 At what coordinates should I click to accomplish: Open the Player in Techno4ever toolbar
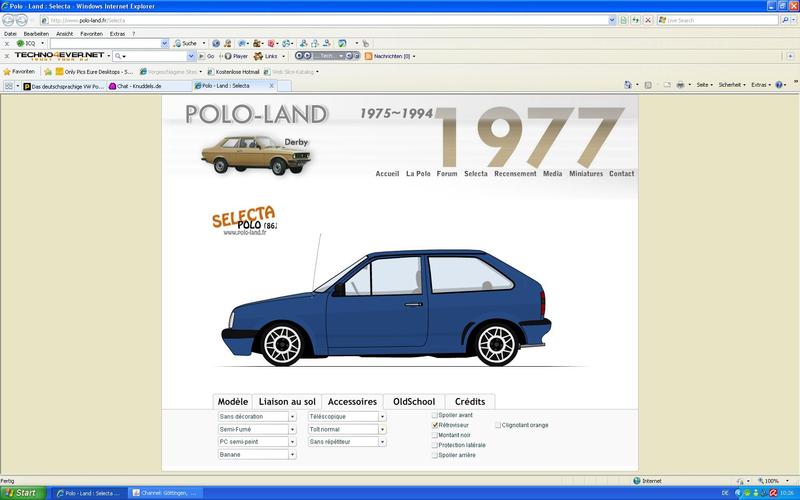coord(237,56)
